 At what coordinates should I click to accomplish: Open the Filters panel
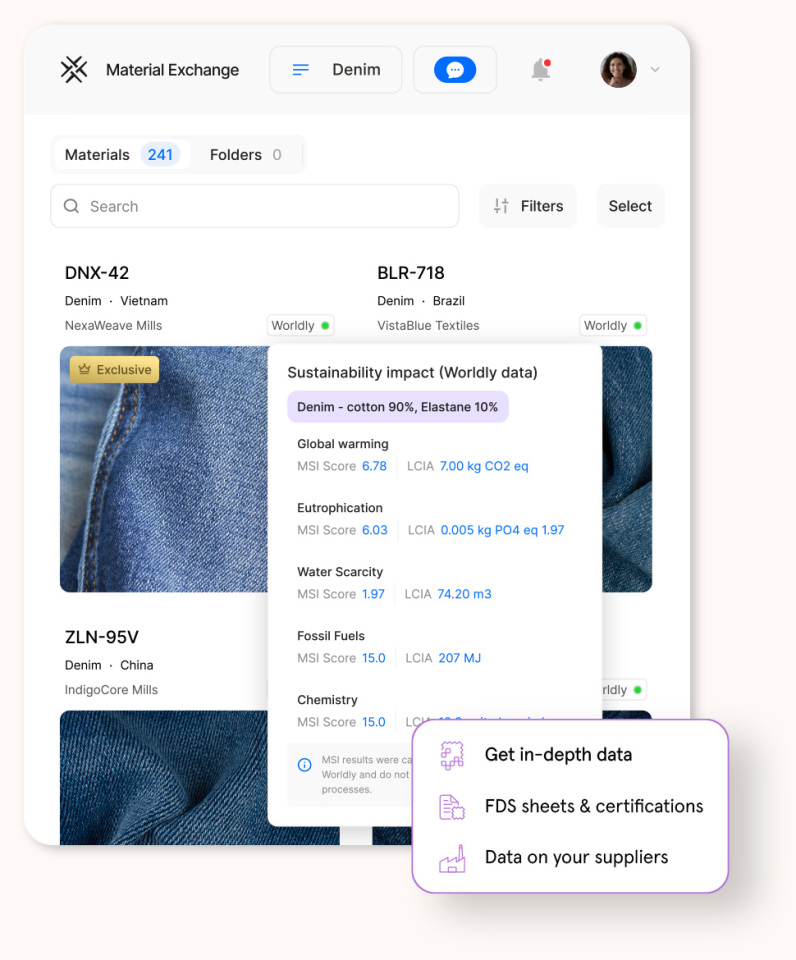(528, 206)
